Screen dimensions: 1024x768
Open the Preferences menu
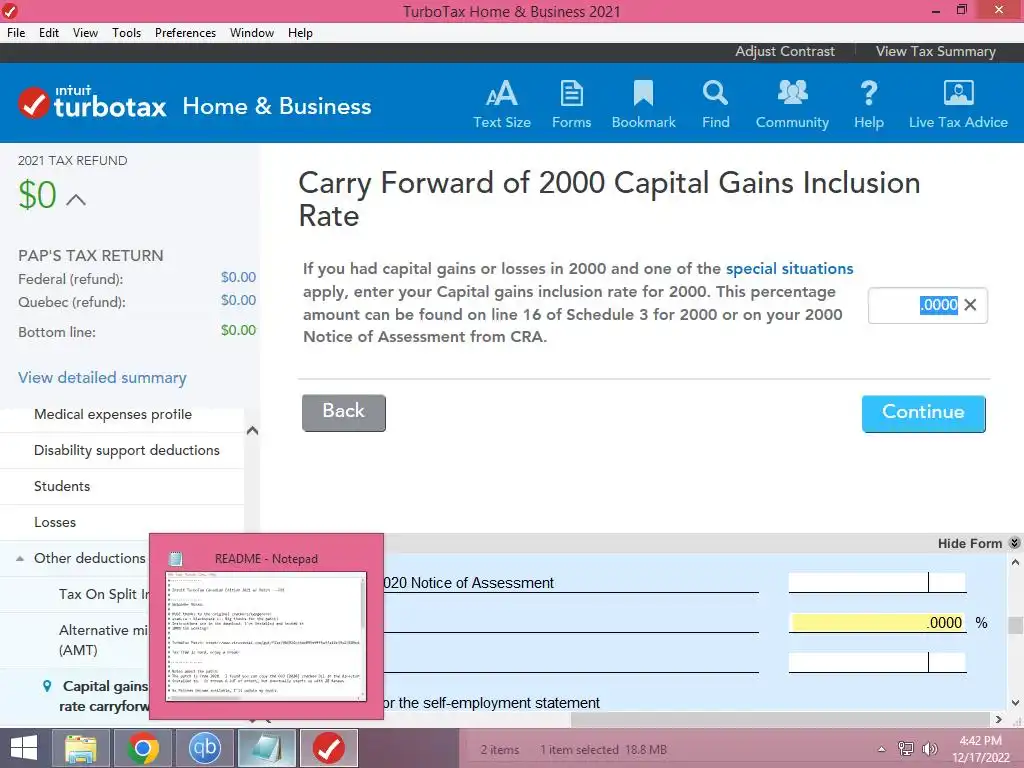point(185,33)
